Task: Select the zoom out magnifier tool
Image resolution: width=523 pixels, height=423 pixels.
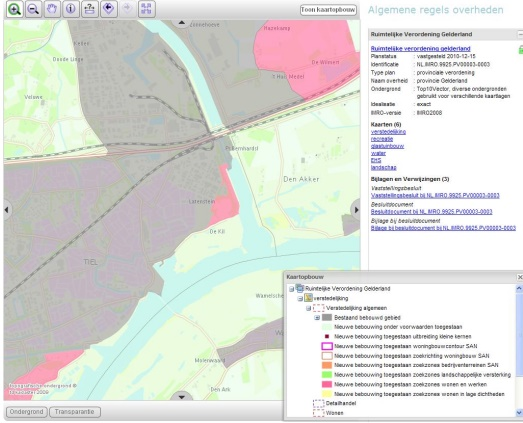Action: [33, 9]
